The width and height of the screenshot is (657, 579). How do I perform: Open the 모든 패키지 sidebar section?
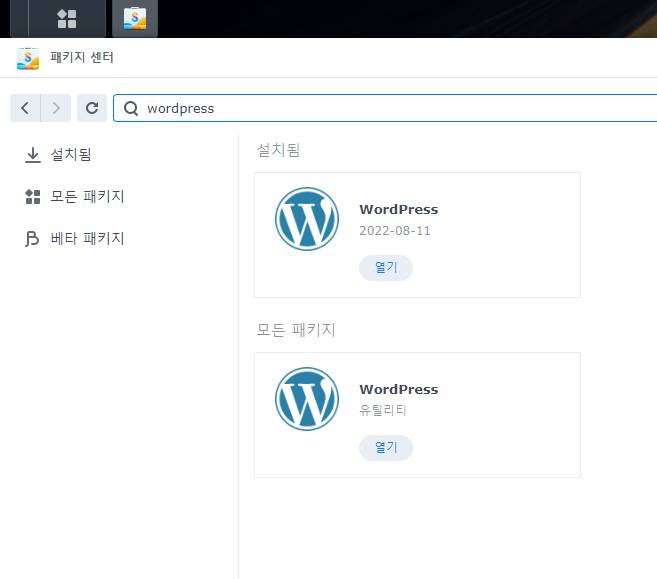(87, 196)
